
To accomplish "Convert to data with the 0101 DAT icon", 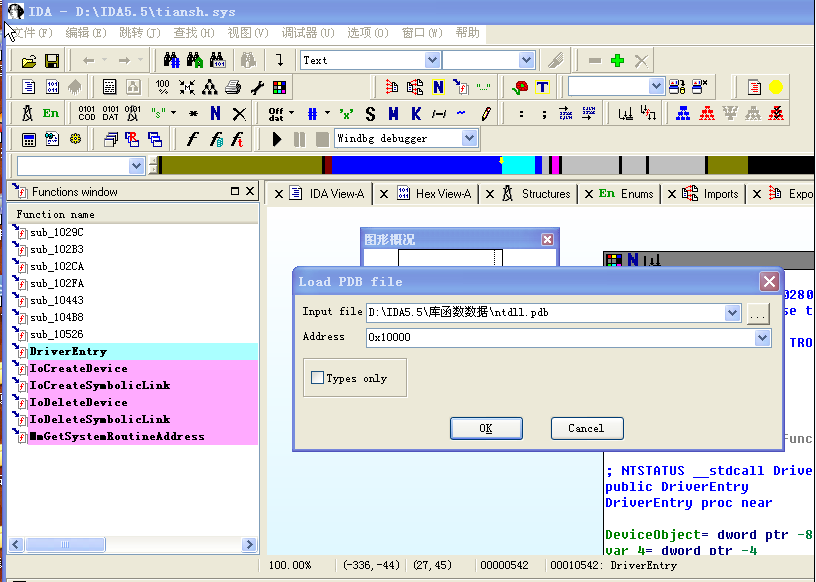I will click(x=110, y=113).
